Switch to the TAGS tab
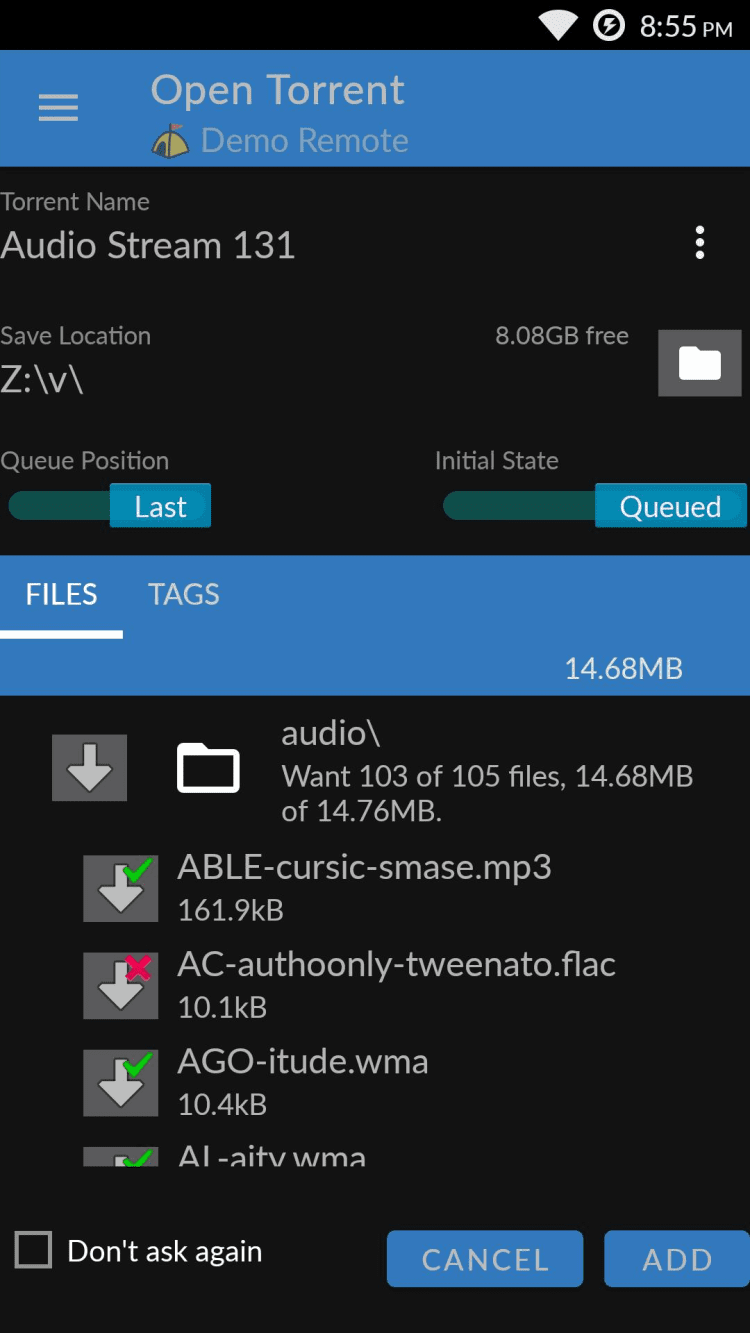Viewport: 750px width, 1333px height. click(x=184, y=595)
